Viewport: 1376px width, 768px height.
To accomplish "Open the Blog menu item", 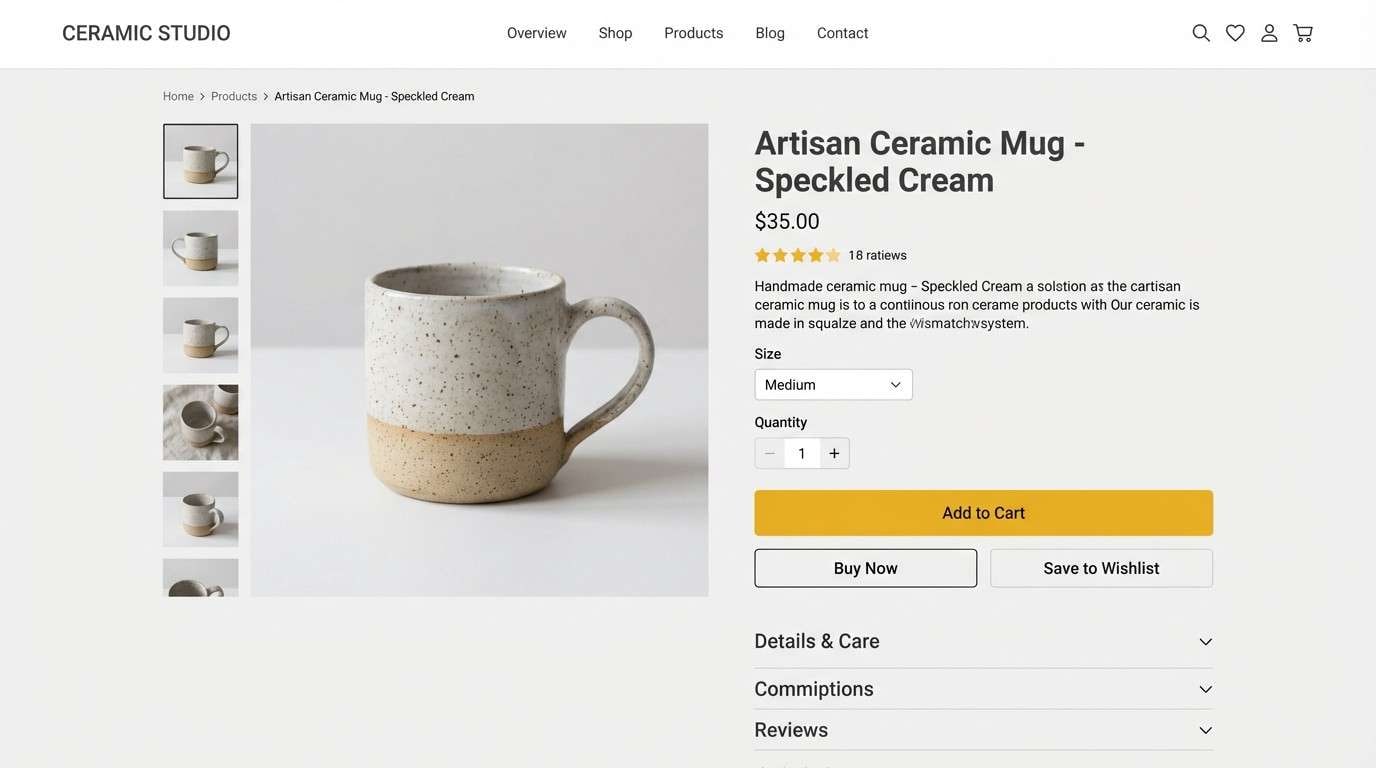I will pyautogui.click(x=770, y=33).
